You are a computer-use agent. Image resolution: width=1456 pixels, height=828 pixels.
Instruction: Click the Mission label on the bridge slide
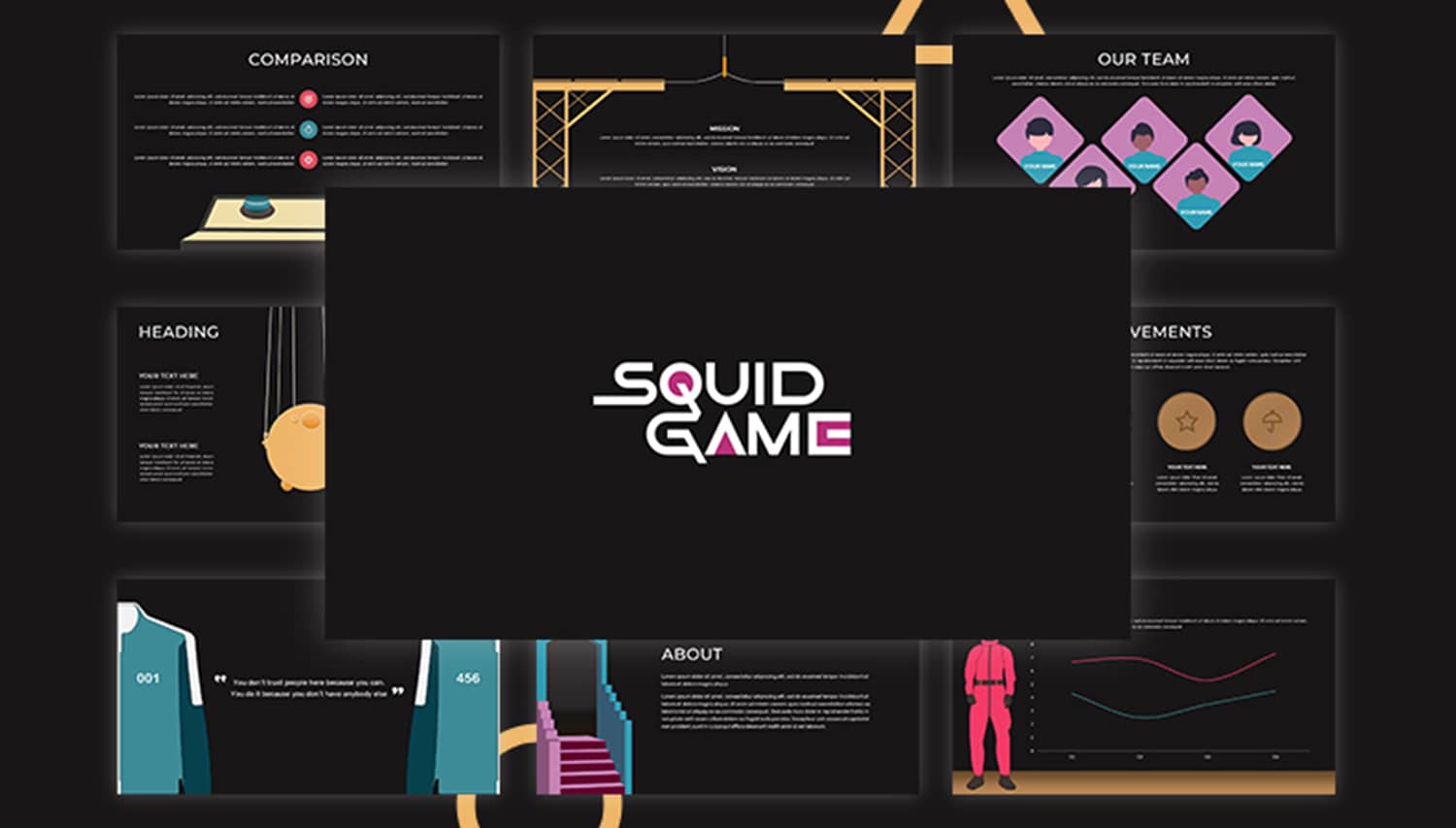pyautogui.click(x=724, y=128)
